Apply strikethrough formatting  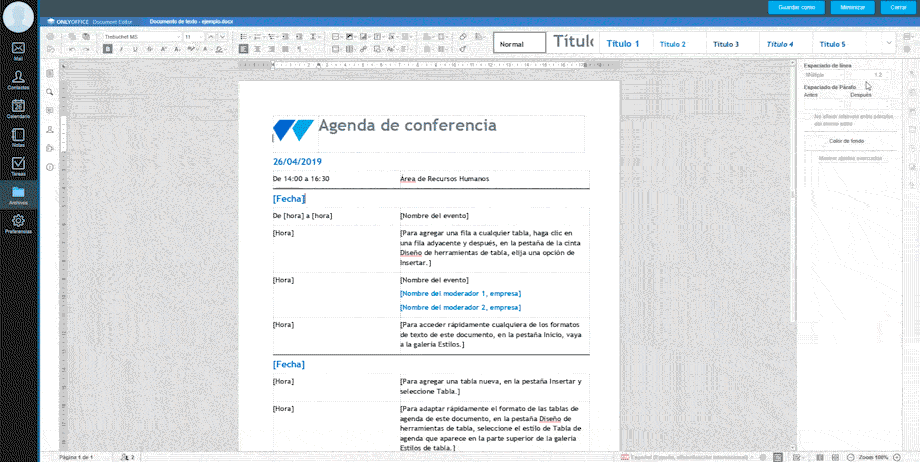[149, 49]
